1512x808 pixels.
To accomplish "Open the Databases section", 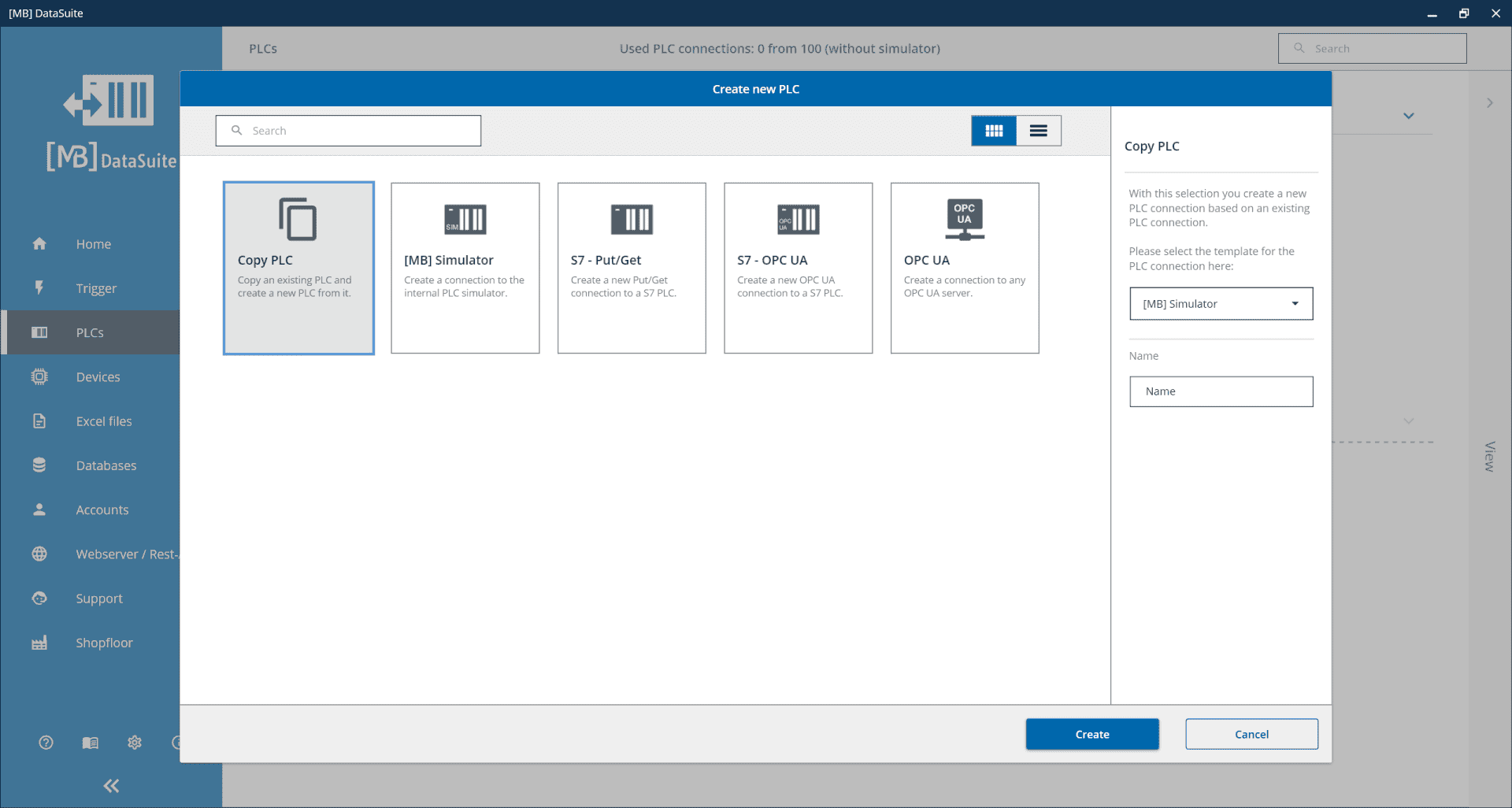I will [106, 465].
